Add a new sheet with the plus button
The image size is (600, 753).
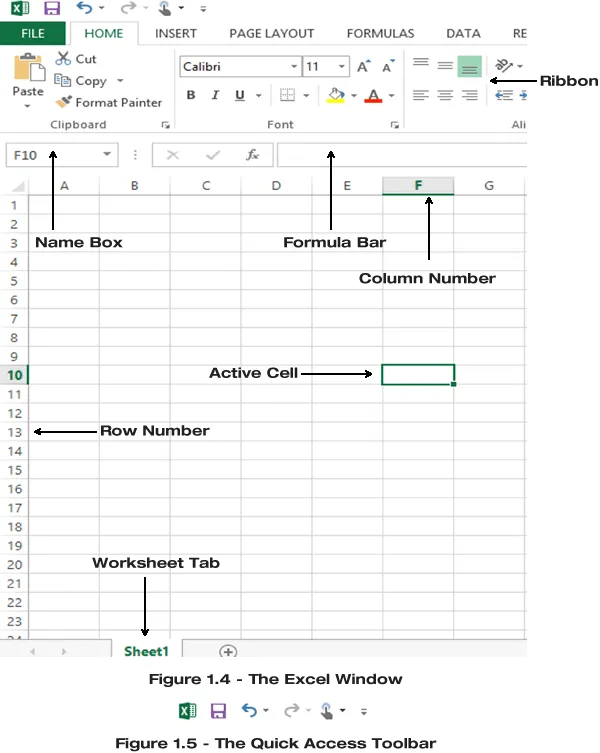pos(228,651)
